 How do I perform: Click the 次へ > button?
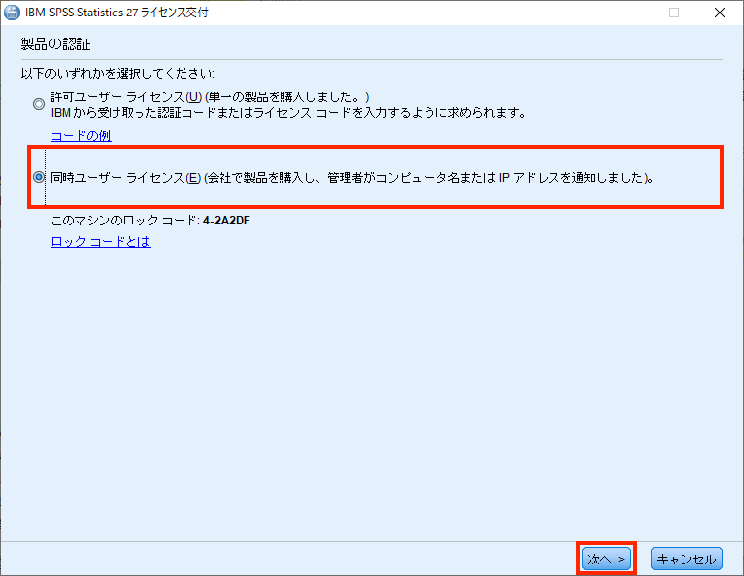[606, 559]
